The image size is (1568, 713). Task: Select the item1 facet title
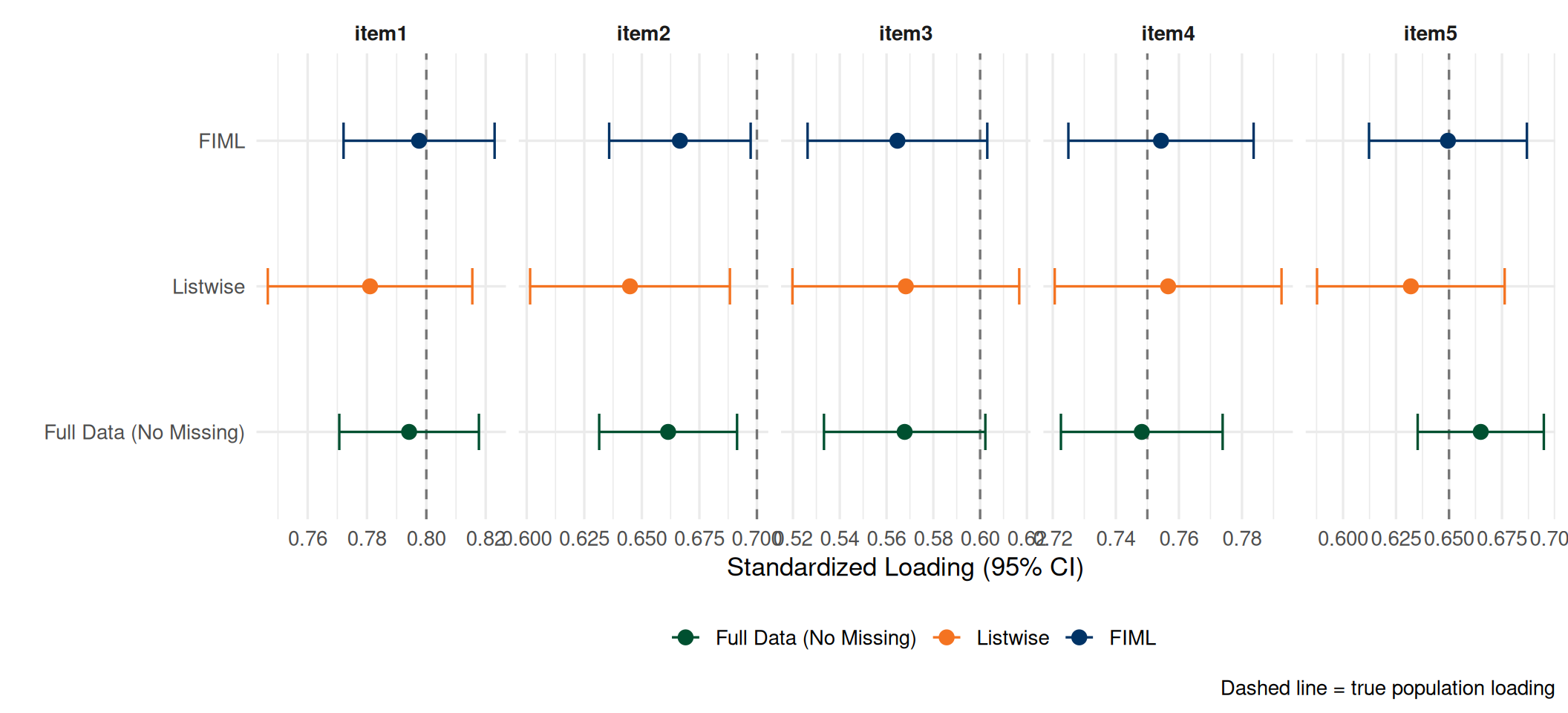tap(380, 33)
